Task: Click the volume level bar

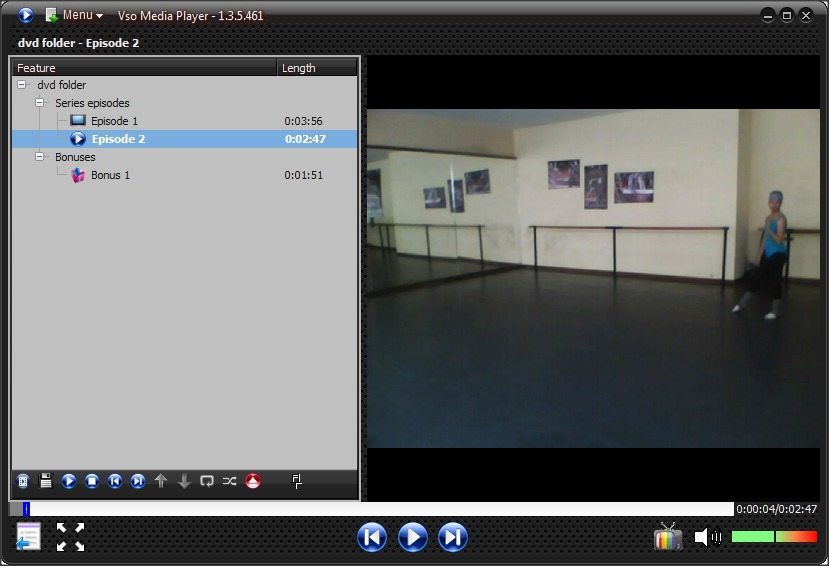Action: tap(775, 537)
